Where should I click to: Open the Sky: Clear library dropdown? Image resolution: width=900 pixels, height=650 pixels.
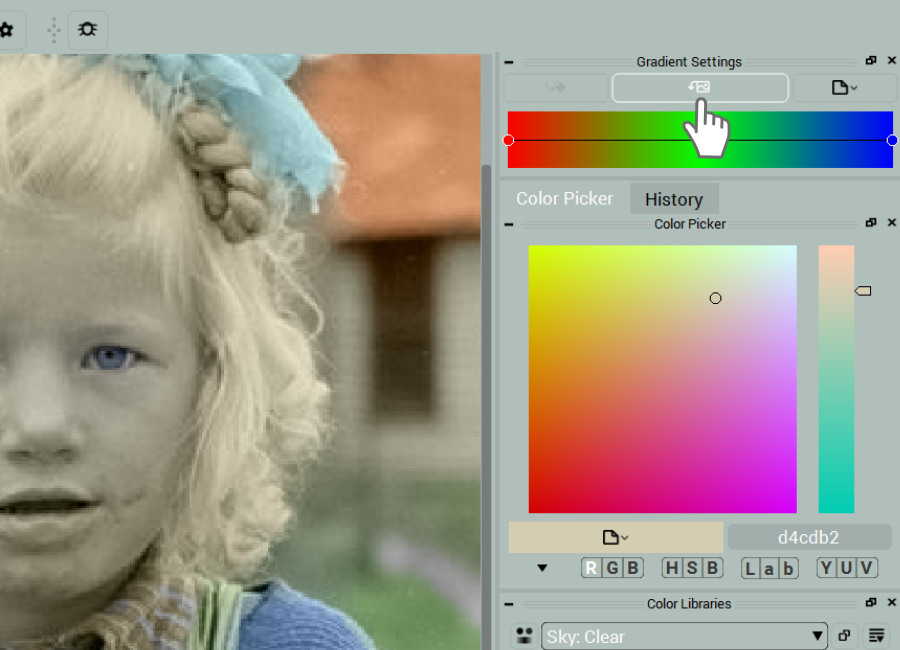pyautogui.click(x=684, y=636)
